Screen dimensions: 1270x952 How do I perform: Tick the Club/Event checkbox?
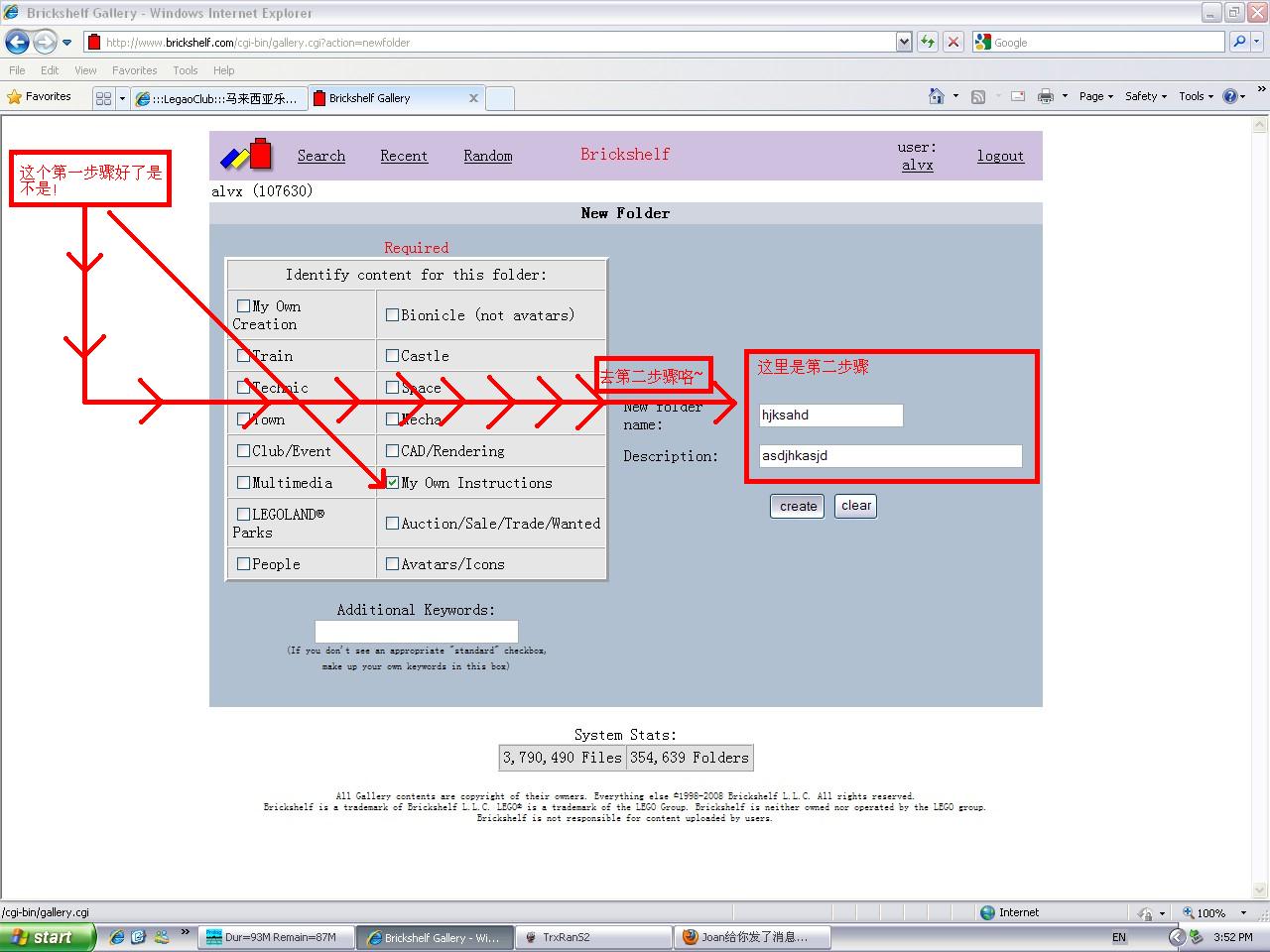(244, 451)
